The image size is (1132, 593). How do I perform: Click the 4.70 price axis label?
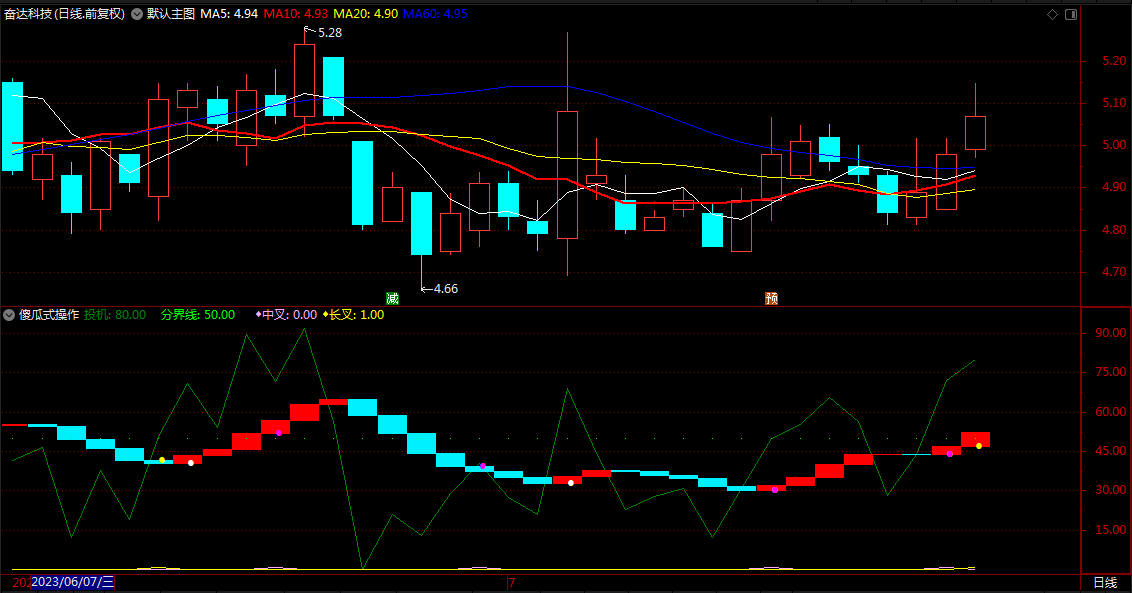coord(1114,272)
